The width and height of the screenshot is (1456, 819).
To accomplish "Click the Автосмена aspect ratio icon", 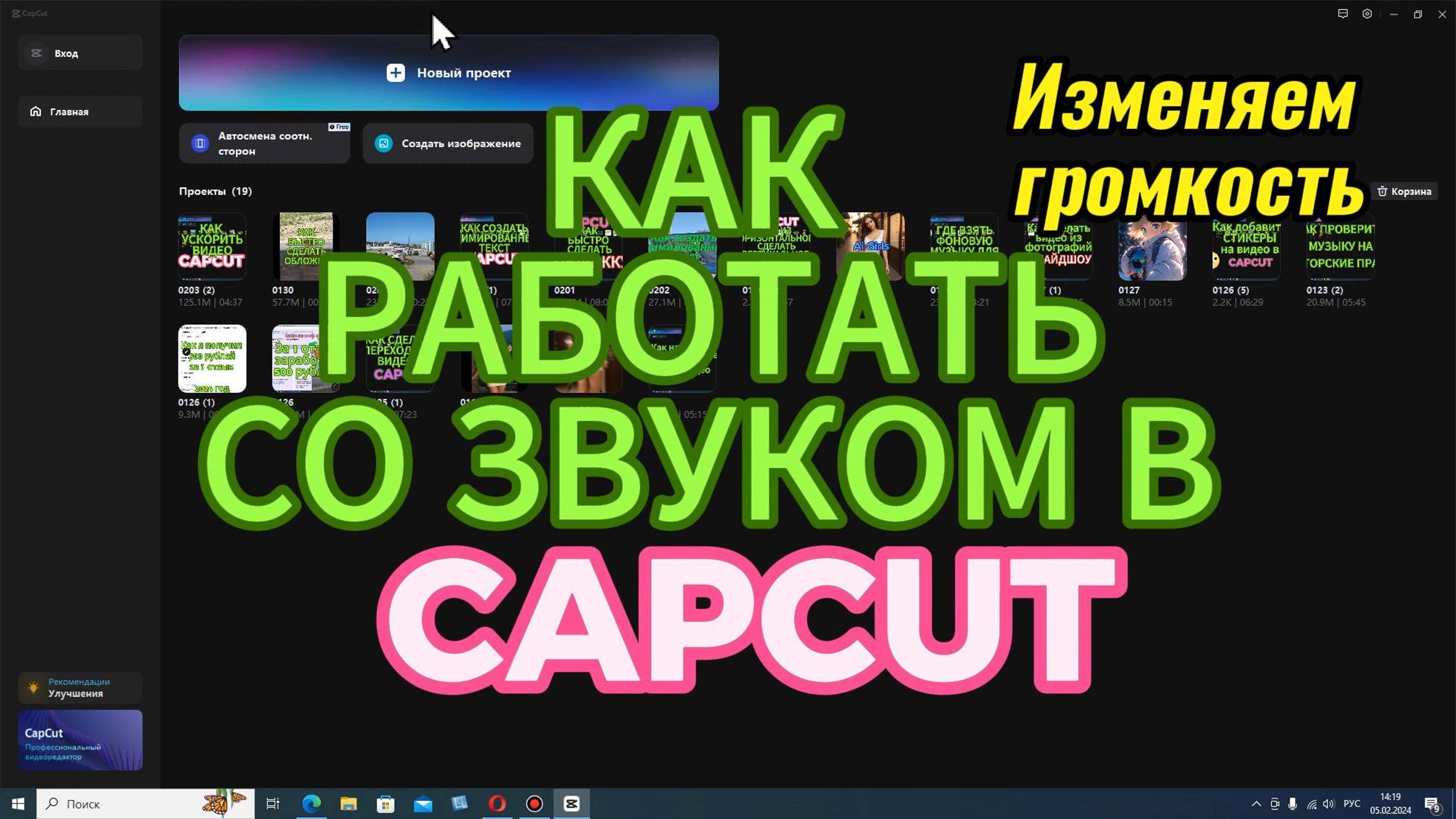I will 200,143.
